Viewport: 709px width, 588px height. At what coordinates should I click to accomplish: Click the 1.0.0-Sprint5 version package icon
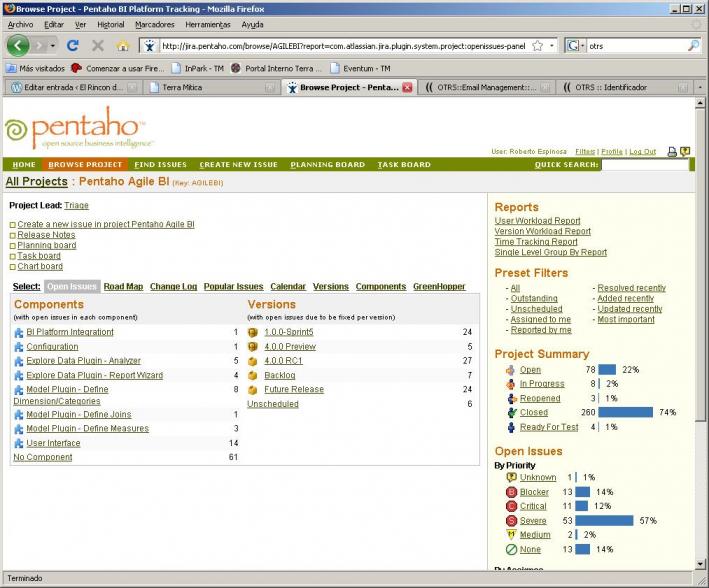coord(253,332)
